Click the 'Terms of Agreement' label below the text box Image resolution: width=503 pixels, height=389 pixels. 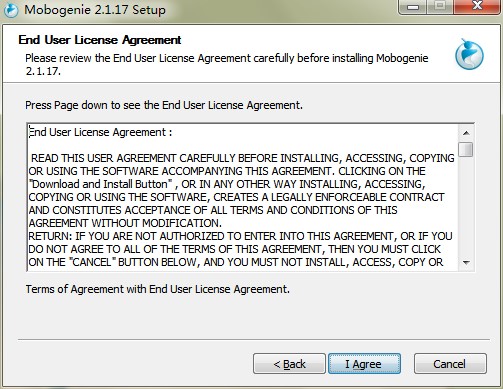[158, 289]
